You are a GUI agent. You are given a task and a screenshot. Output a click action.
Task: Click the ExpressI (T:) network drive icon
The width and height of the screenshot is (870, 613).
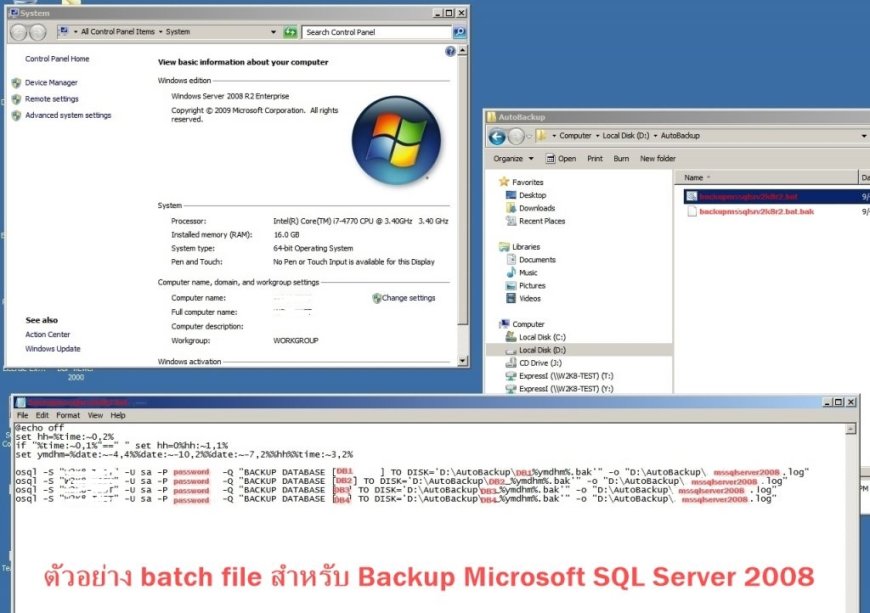[x=511, y=376]
